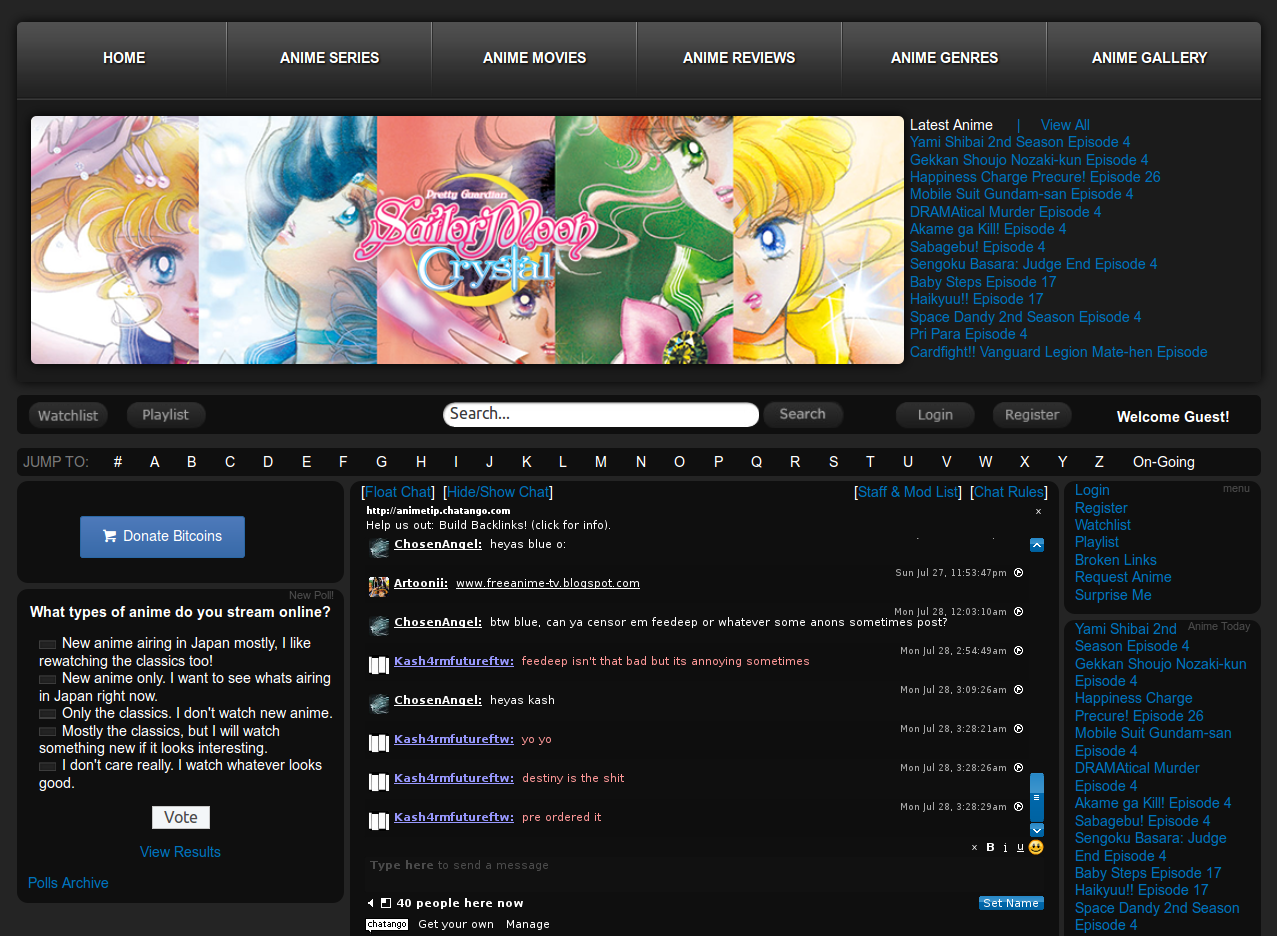Toggle underline text formatting in chat

pyautogui.click(x=1020, y=847)
